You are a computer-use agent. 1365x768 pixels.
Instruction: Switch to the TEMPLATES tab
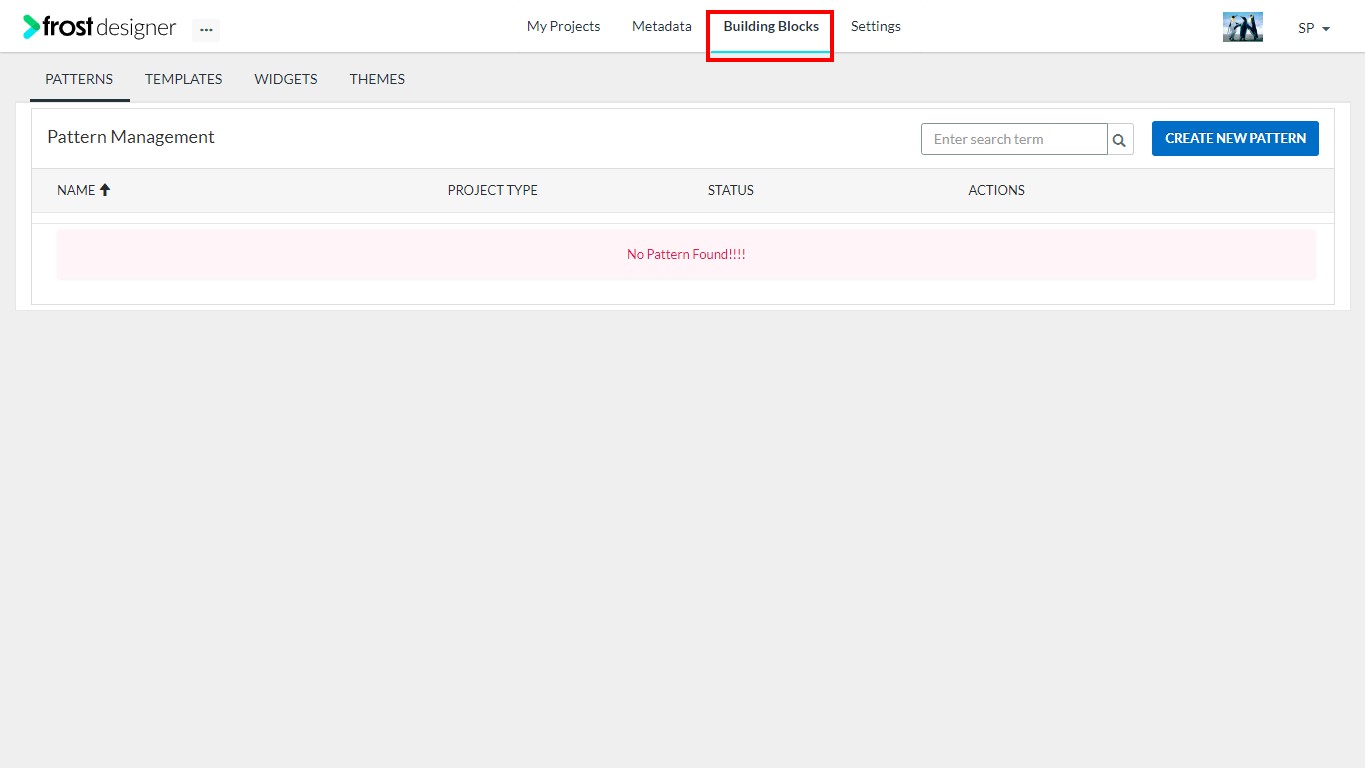(x=184, y=79)
